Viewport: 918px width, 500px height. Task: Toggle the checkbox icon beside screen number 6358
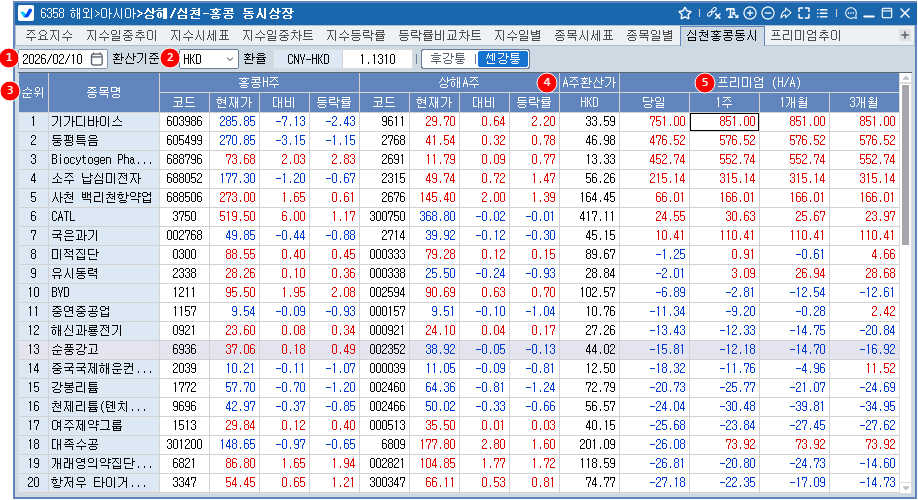coord(10,13)
